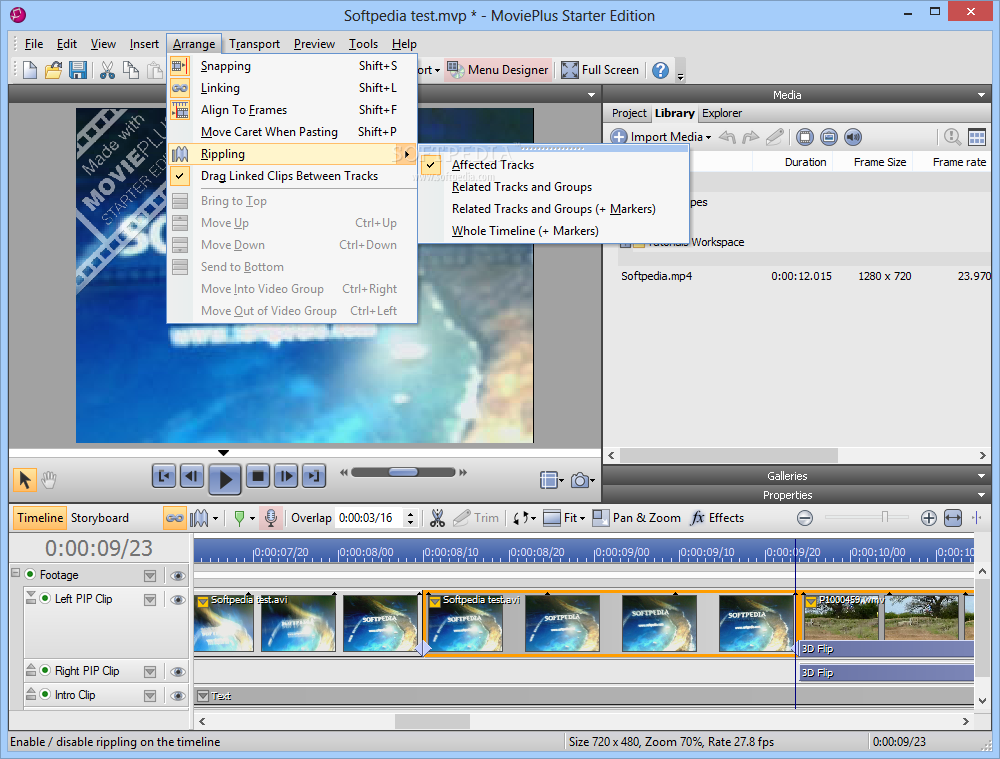Switch to the Explorer tab in Media

(x=722, y=113)
